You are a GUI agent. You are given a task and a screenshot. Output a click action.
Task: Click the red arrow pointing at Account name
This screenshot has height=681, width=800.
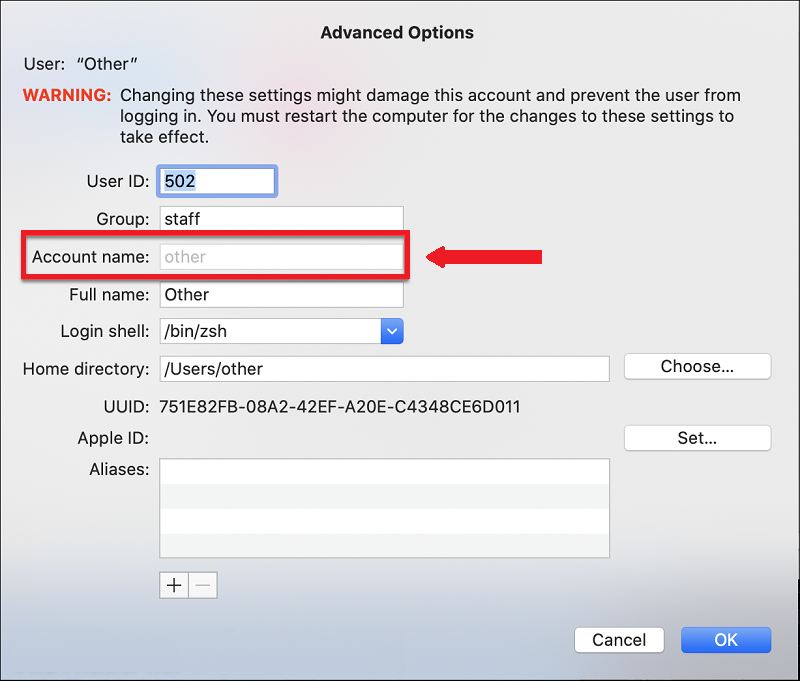click(x=484, y=257)
